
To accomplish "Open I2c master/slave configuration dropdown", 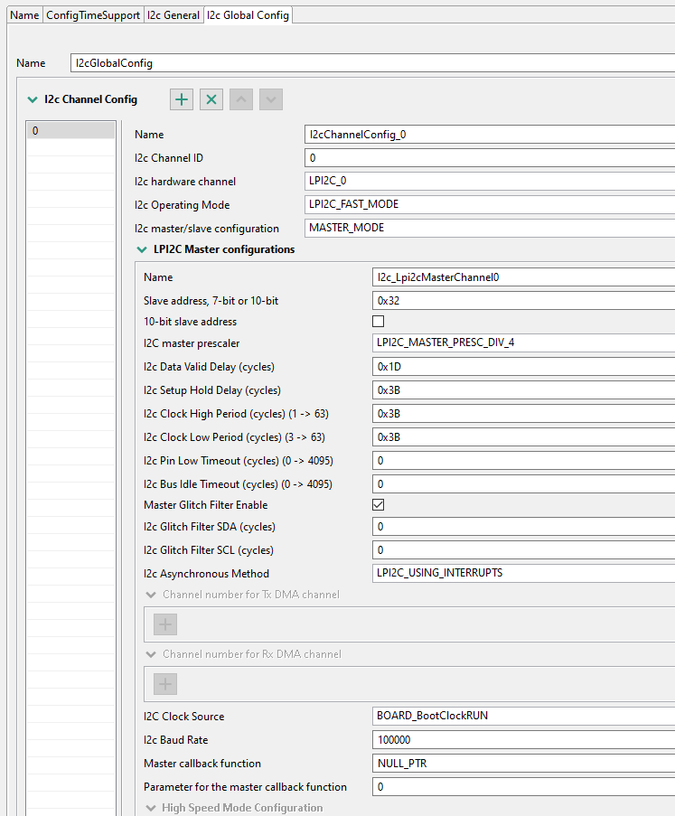I will (489, 228).
